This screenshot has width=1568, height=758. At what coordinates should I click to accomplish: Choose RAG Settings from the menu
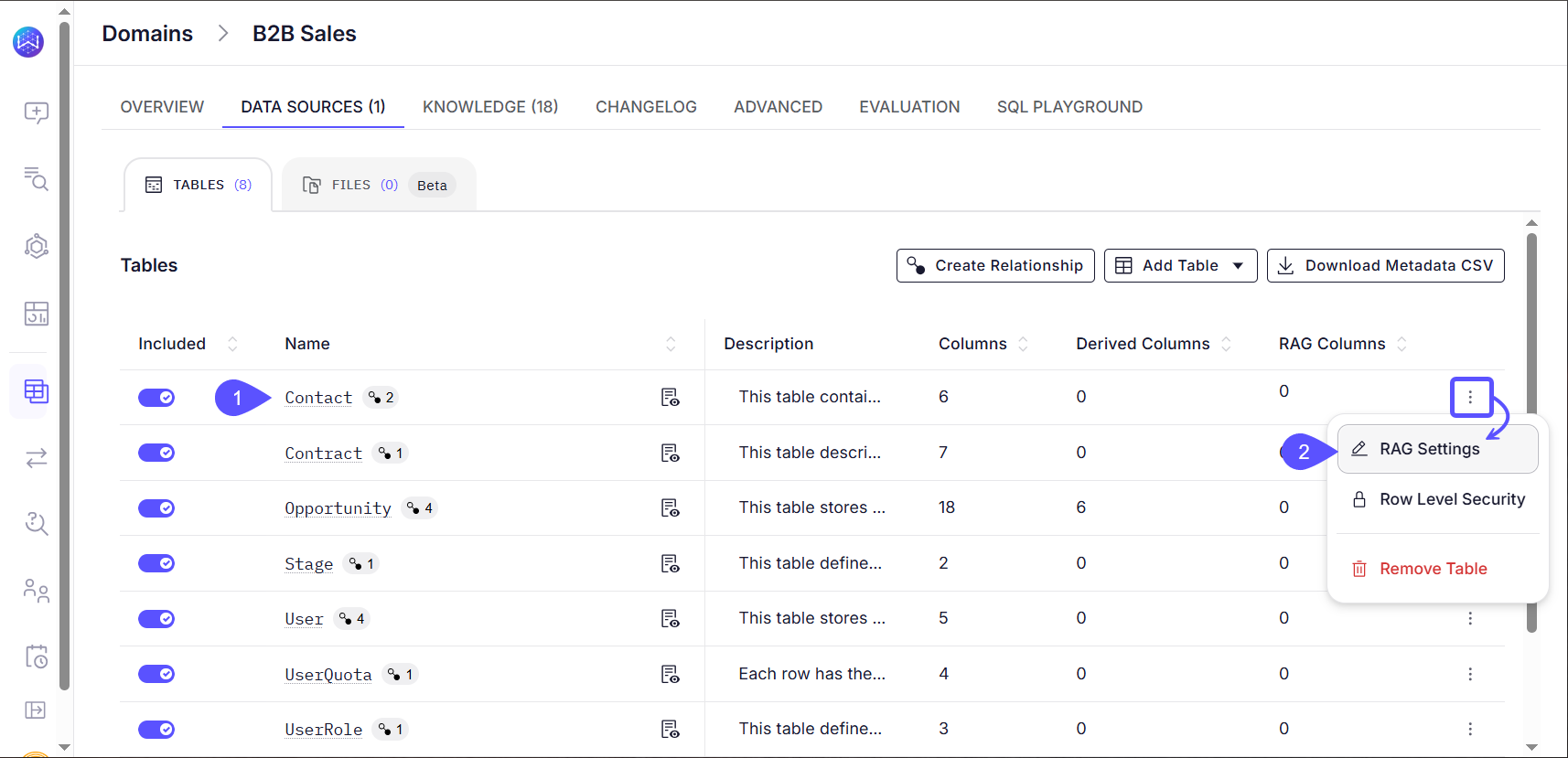tap(1437, 449)
